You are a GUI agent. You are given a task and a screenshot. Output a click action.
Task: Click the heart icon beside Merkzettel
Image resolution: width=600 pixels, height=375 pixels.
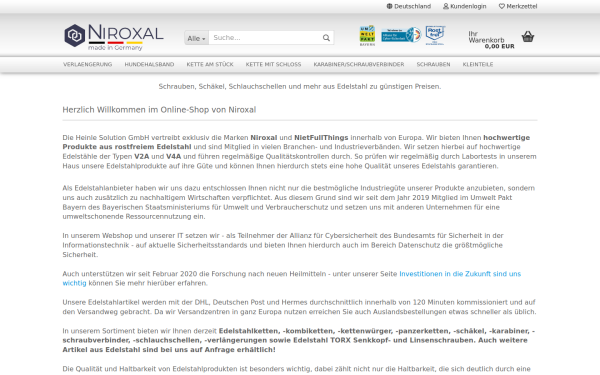502,6
